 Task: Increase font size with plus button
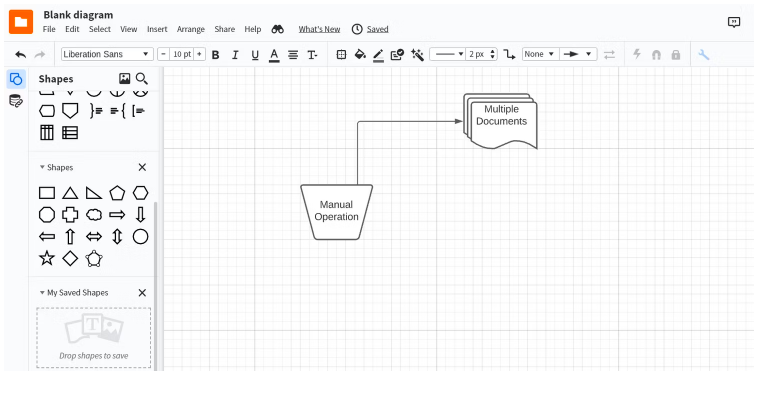(x=199, y=54)
